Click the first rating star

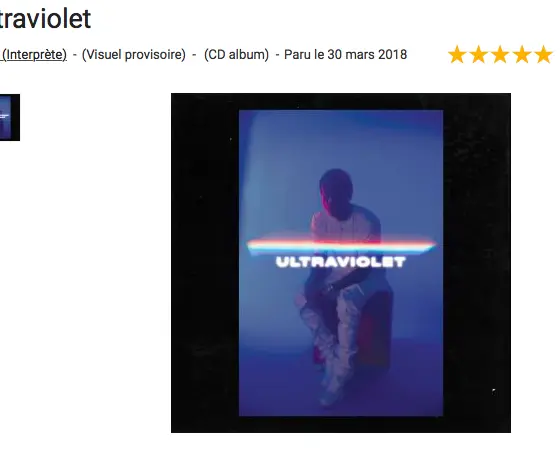pos(457,55)
